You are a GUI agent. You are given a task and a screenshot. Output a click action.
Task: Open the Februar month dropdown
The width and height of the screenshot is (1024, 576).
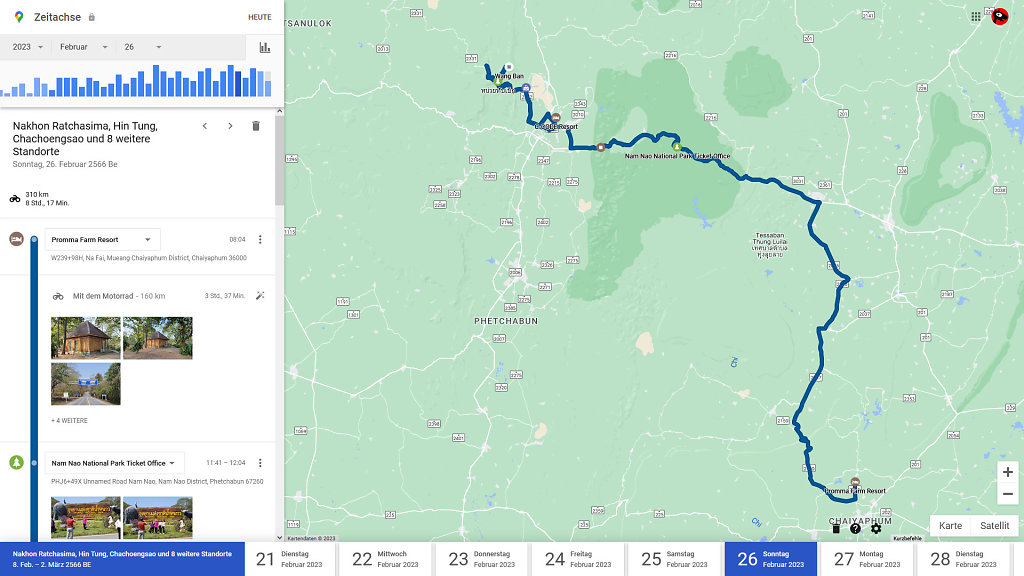click(79, 47)
